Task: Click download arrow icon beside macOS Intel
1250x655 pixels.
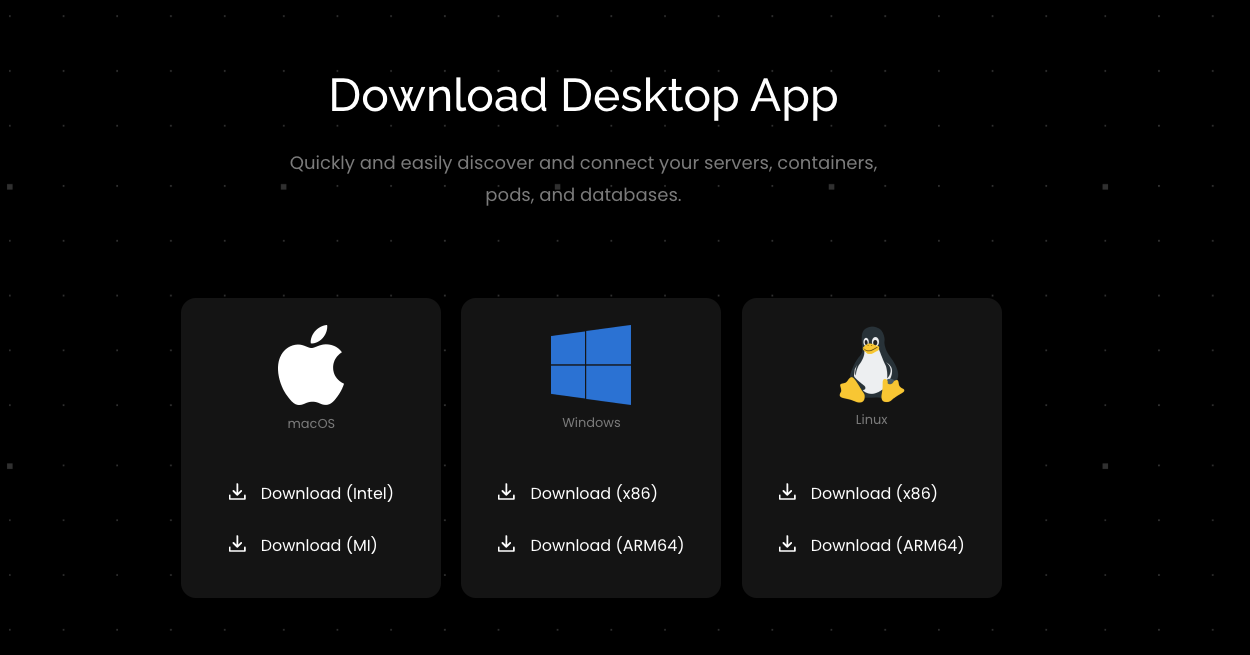Action: click(x=237, y=492)
